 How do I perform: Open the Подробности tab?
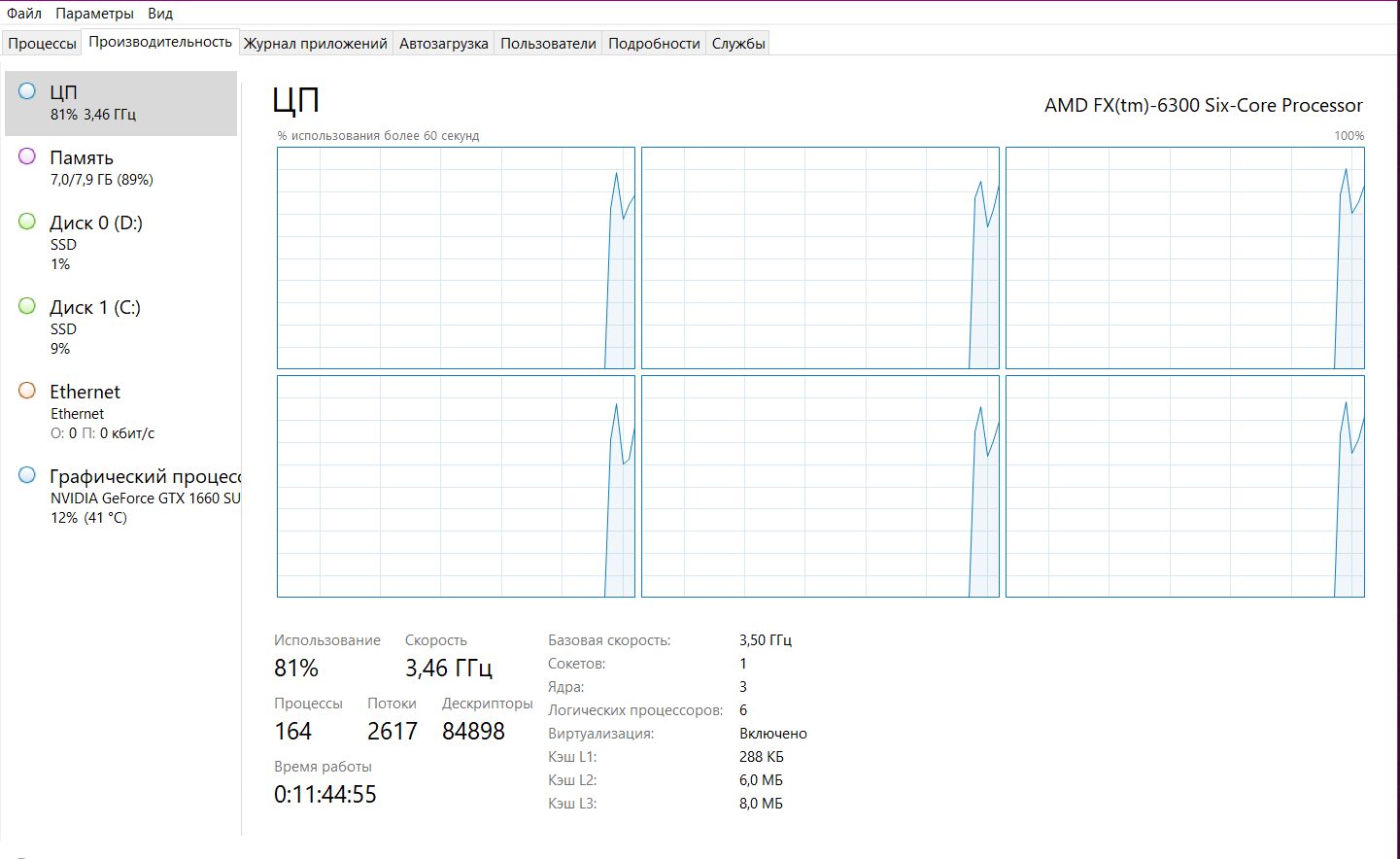(x=654, y=43)
